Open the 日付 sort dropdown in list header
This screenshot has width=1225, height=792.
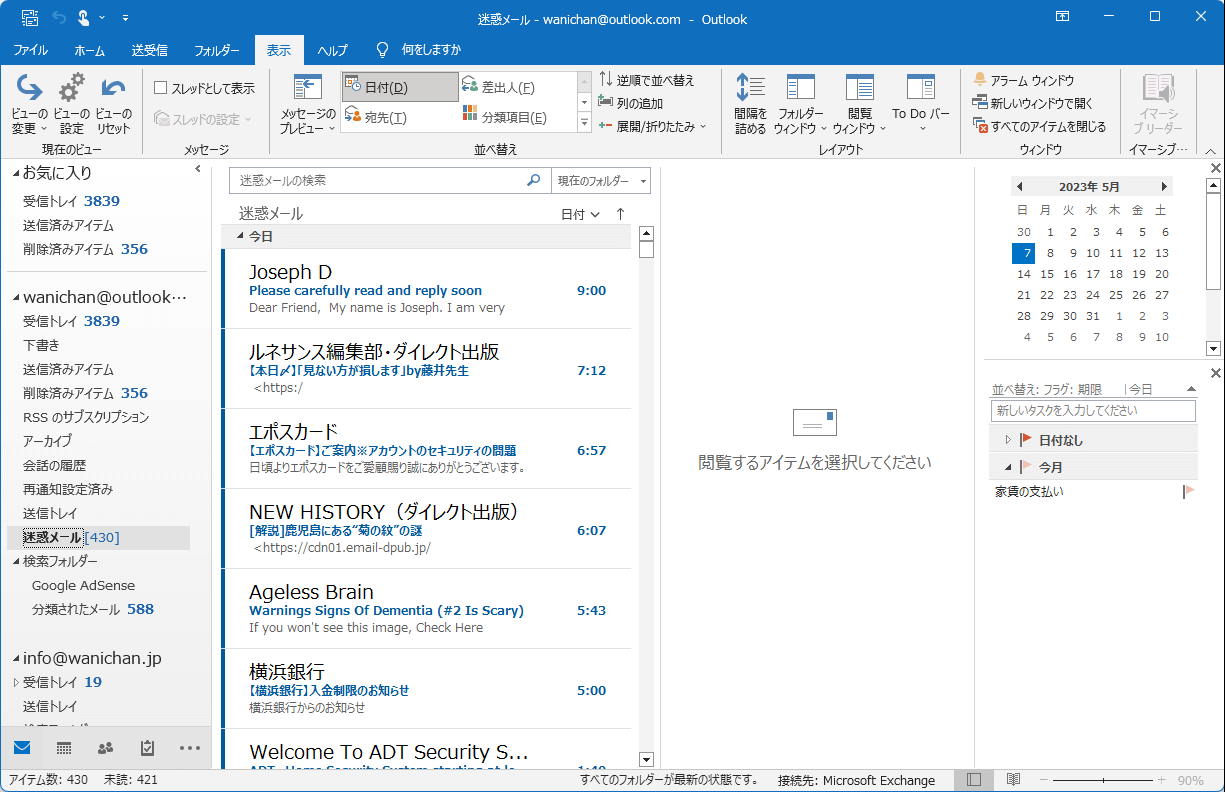580,214
